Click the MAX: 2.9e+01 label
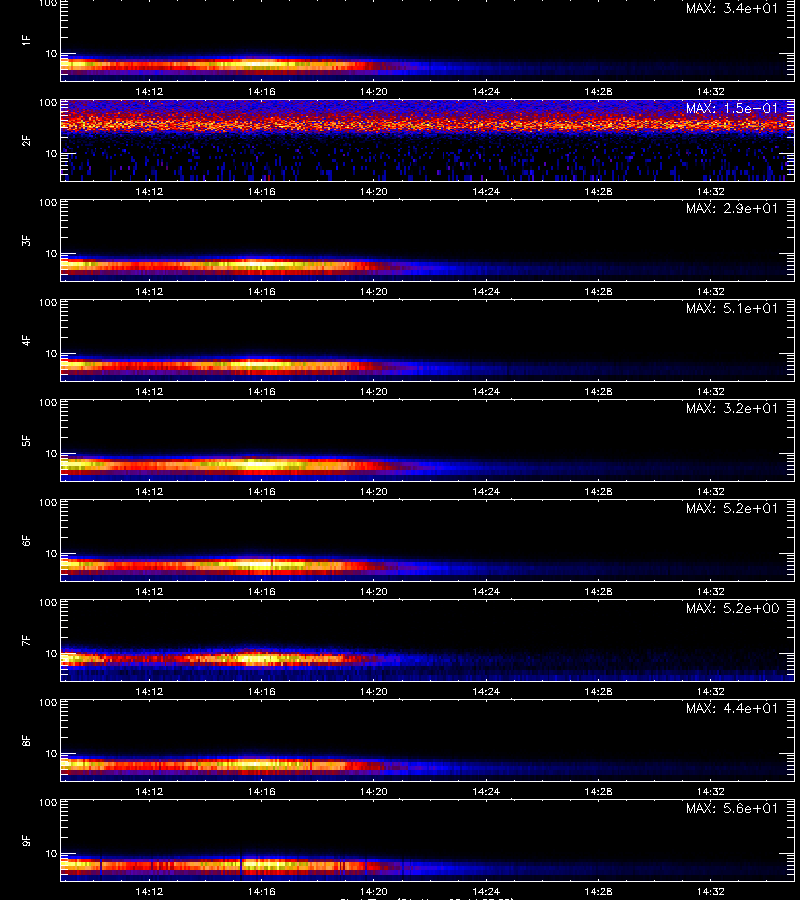The height and width of the screenshot is (900, 800). click(x=732, y=208)
